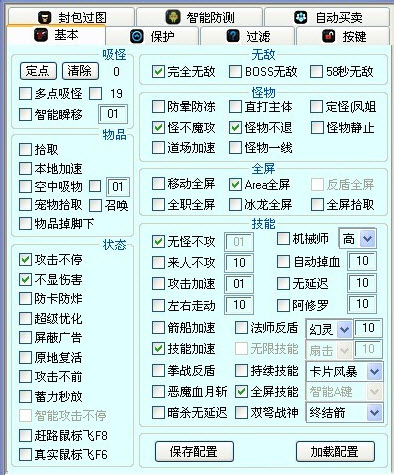394x475 pixels.
Task: Tick the 持续技能 checkbox
Action: click(x=241, y=371)
